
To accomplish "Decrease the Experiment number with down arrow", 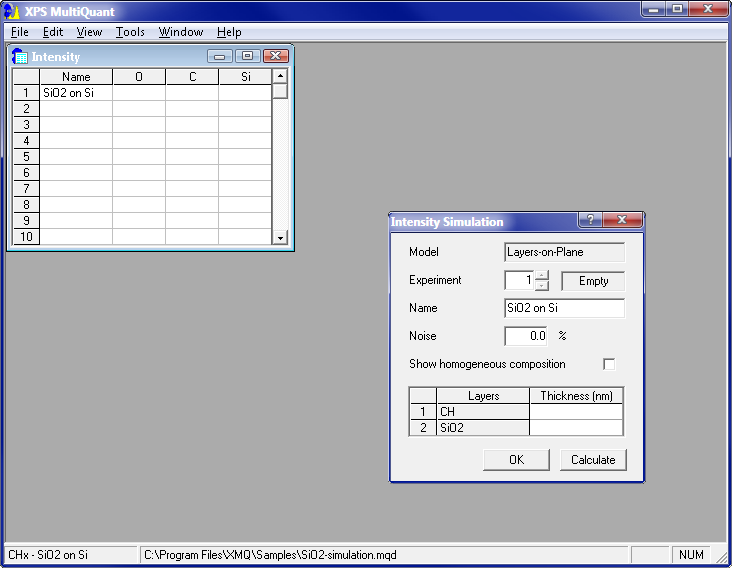I will click(x=541, y=286).
